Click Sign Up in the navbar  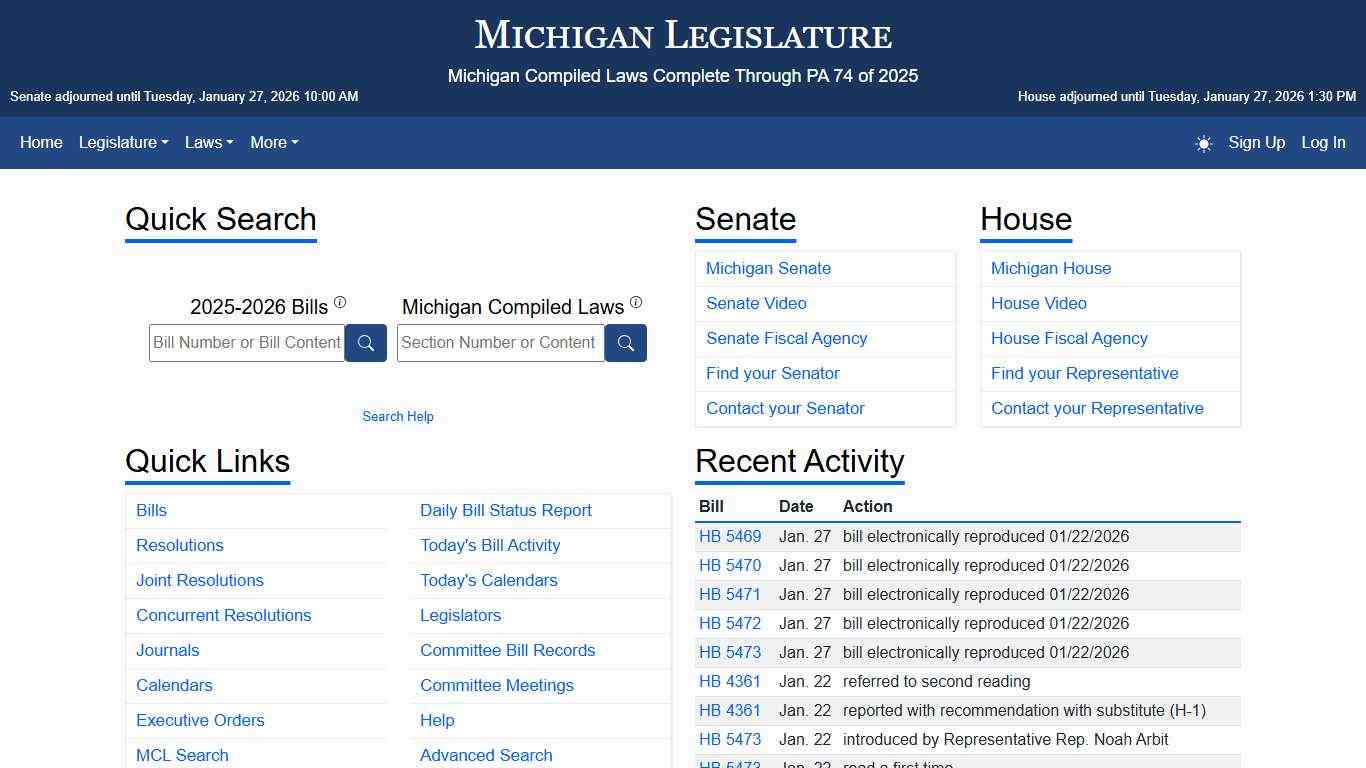pos(1256,143)
